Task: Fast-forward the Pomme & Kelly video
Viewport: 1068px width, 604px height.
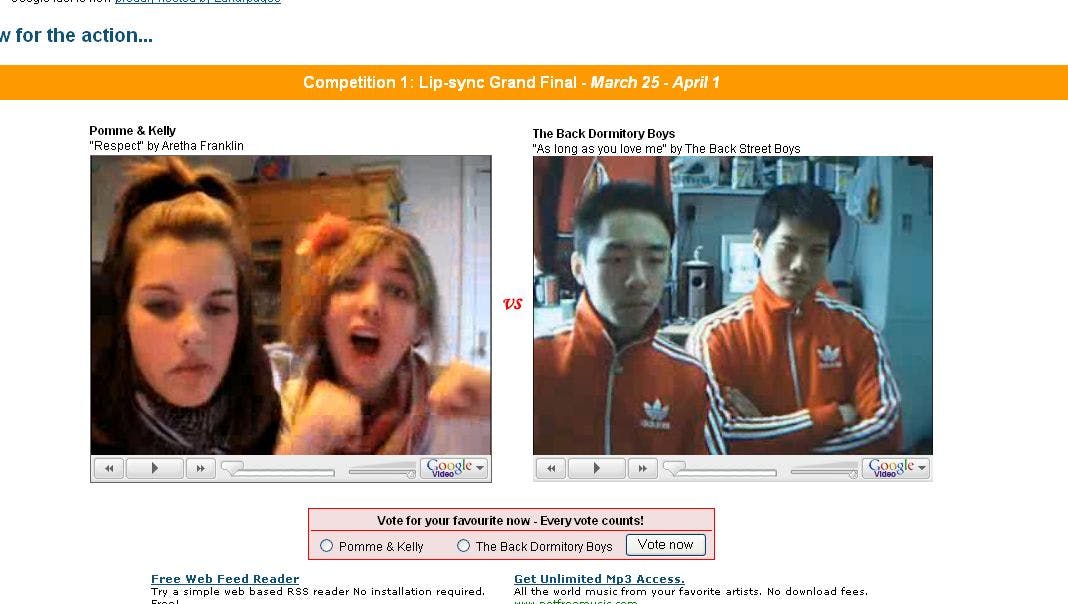Action: 201,468
